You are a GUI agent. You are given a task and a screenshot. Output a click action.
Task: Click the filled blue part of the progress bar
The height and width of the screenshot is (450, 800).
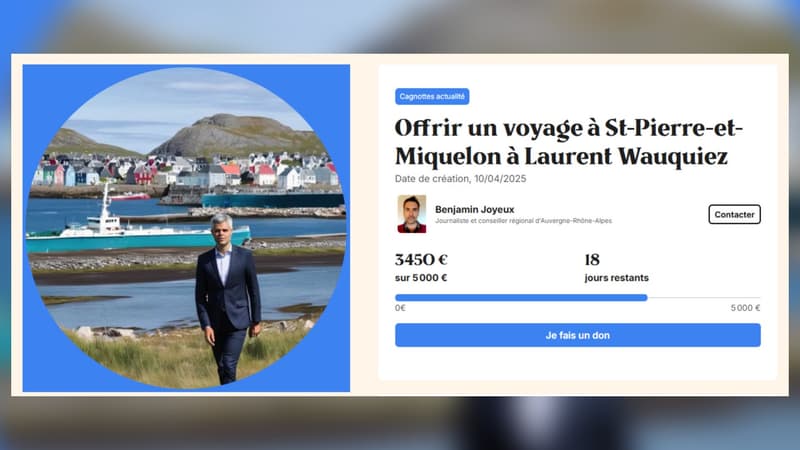pos(521,297)
